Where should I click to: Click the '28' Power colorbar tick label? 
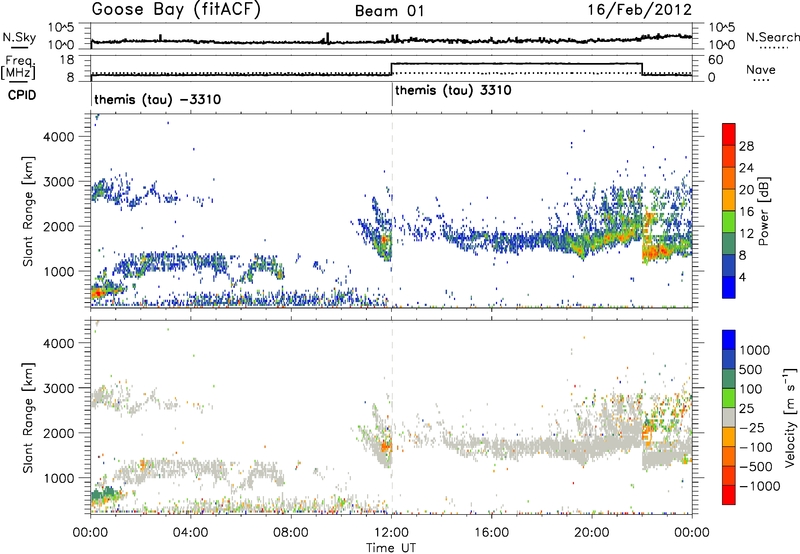click(x=746, y=146)
